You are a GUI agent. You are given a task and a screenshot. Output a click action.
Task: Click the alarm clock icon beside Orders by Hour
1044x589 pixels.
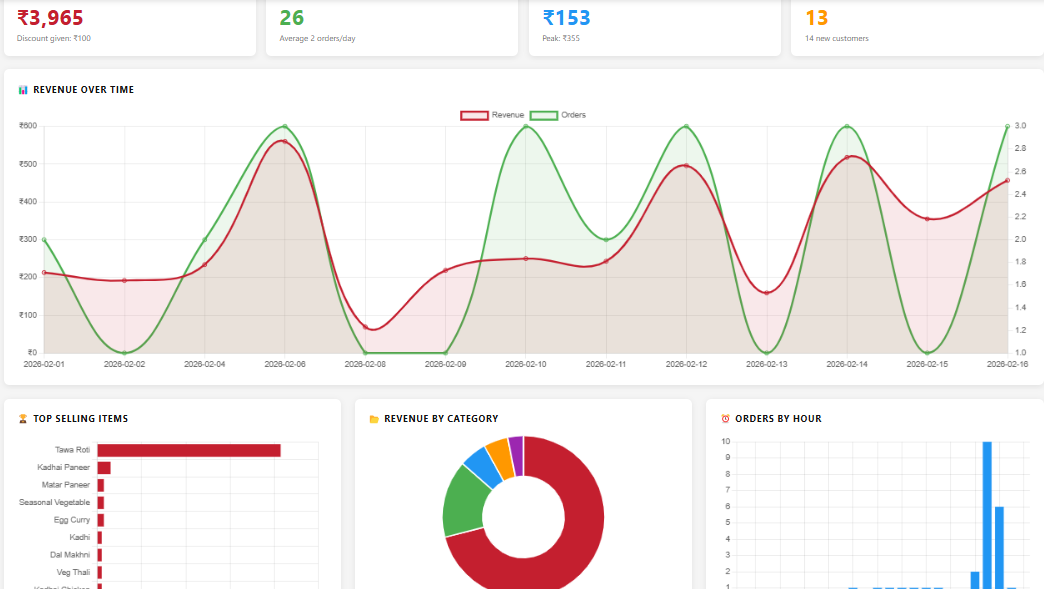coord(725,419)
